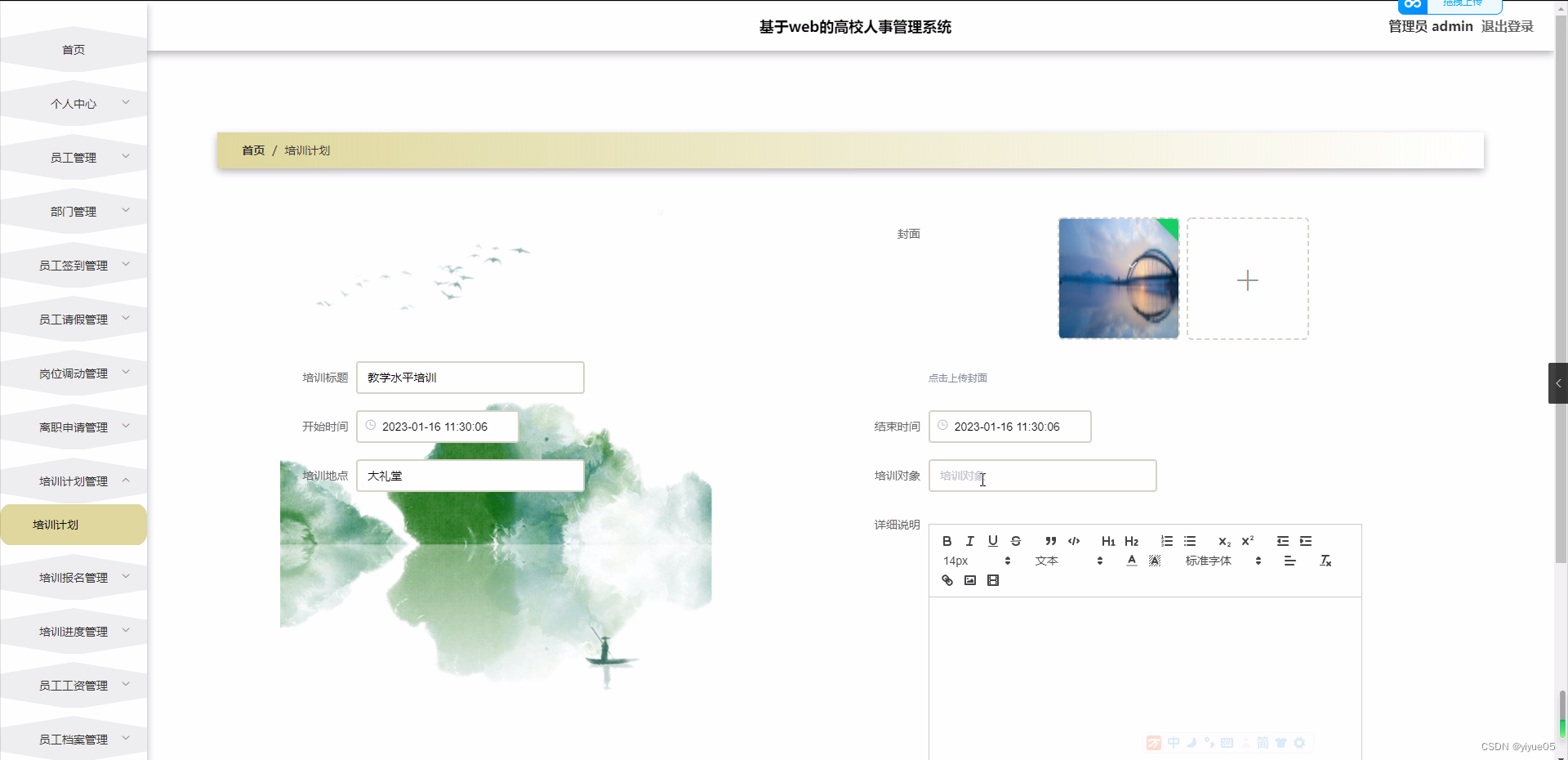Open the text background color picker
This screenshot has width=1568, height=760.
pyautogui.click(x=1154, y=561)
